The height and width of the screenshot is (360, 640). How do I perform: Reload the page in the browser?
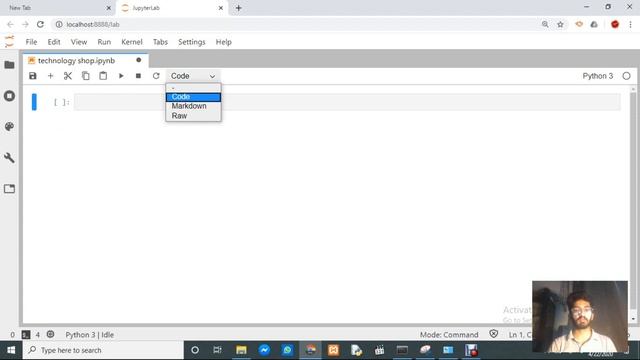pyautogui.click(x=40, y=24)
